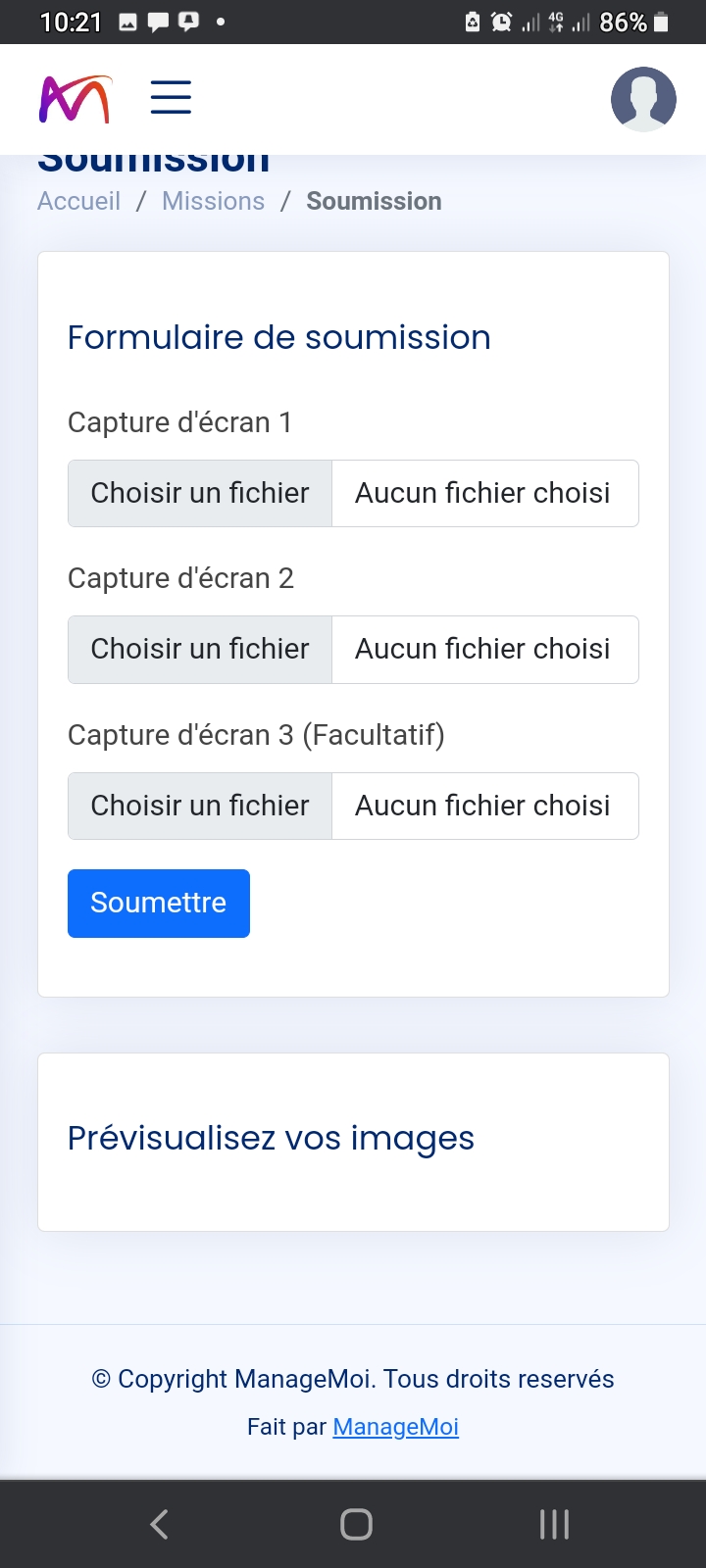Image resolution: width=706 pixels, height=1568 pixels.
Task: Tap the ManageMoi logo
Action: tap(75, 99)
